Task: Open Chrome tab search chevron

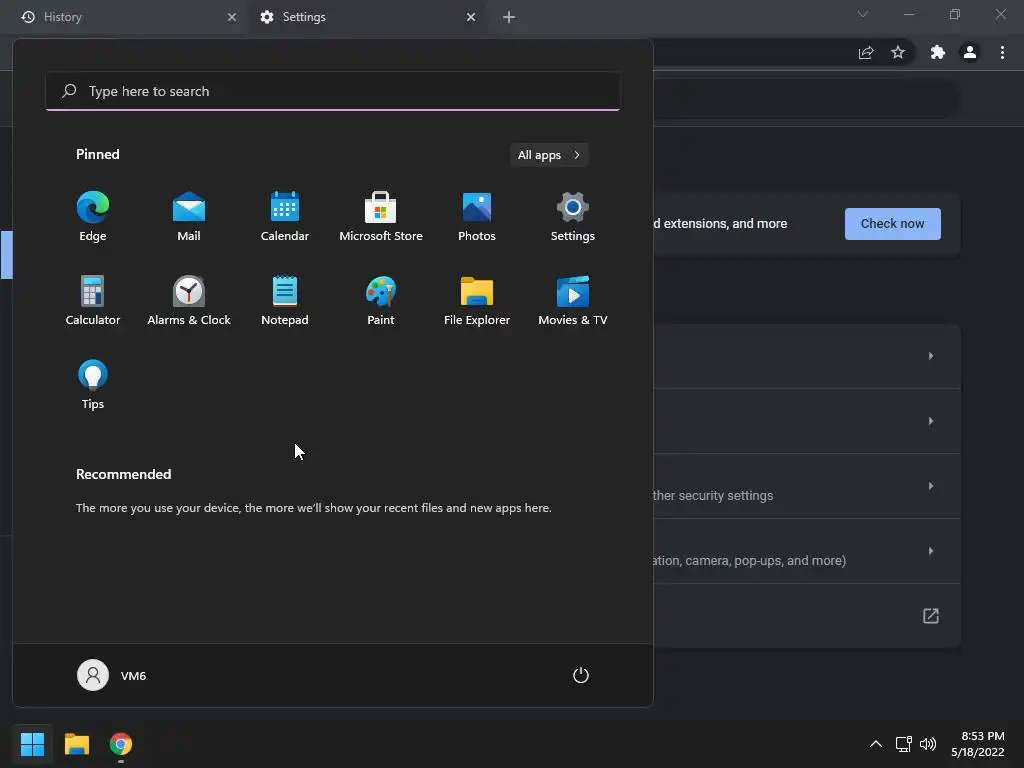Action: tap(863, 14)
